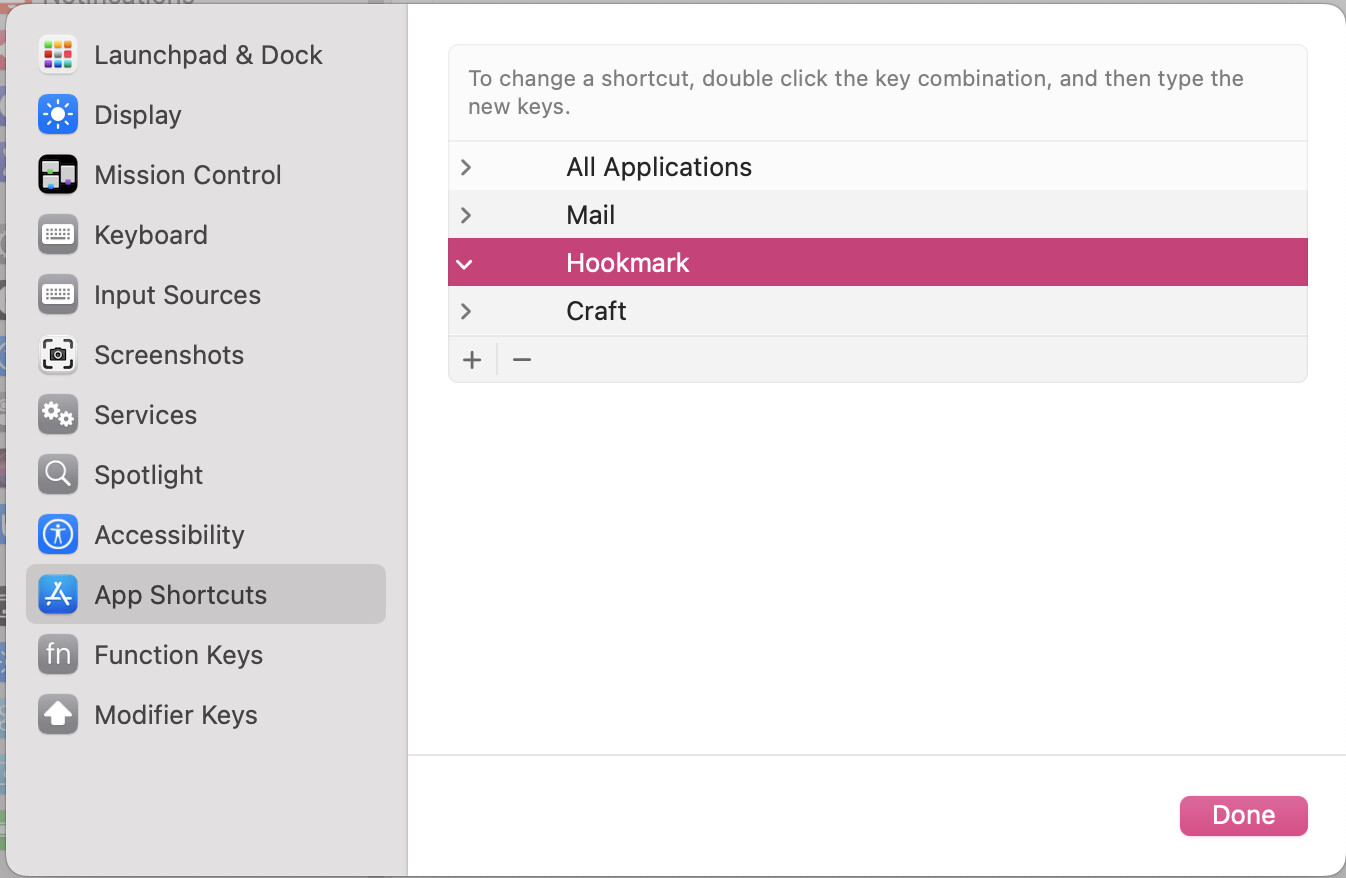Open Display shortcuts section

[x=206, y=115]
